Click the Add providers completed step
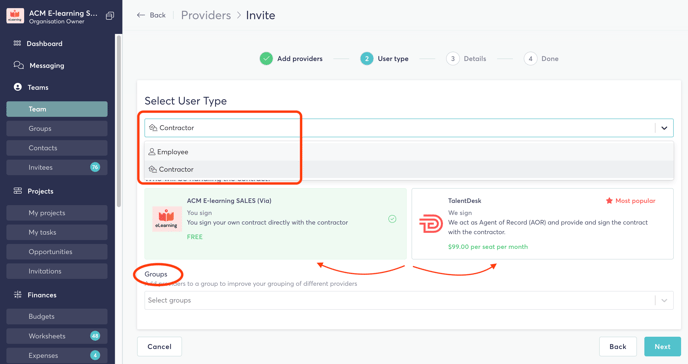 click(291, 58)
